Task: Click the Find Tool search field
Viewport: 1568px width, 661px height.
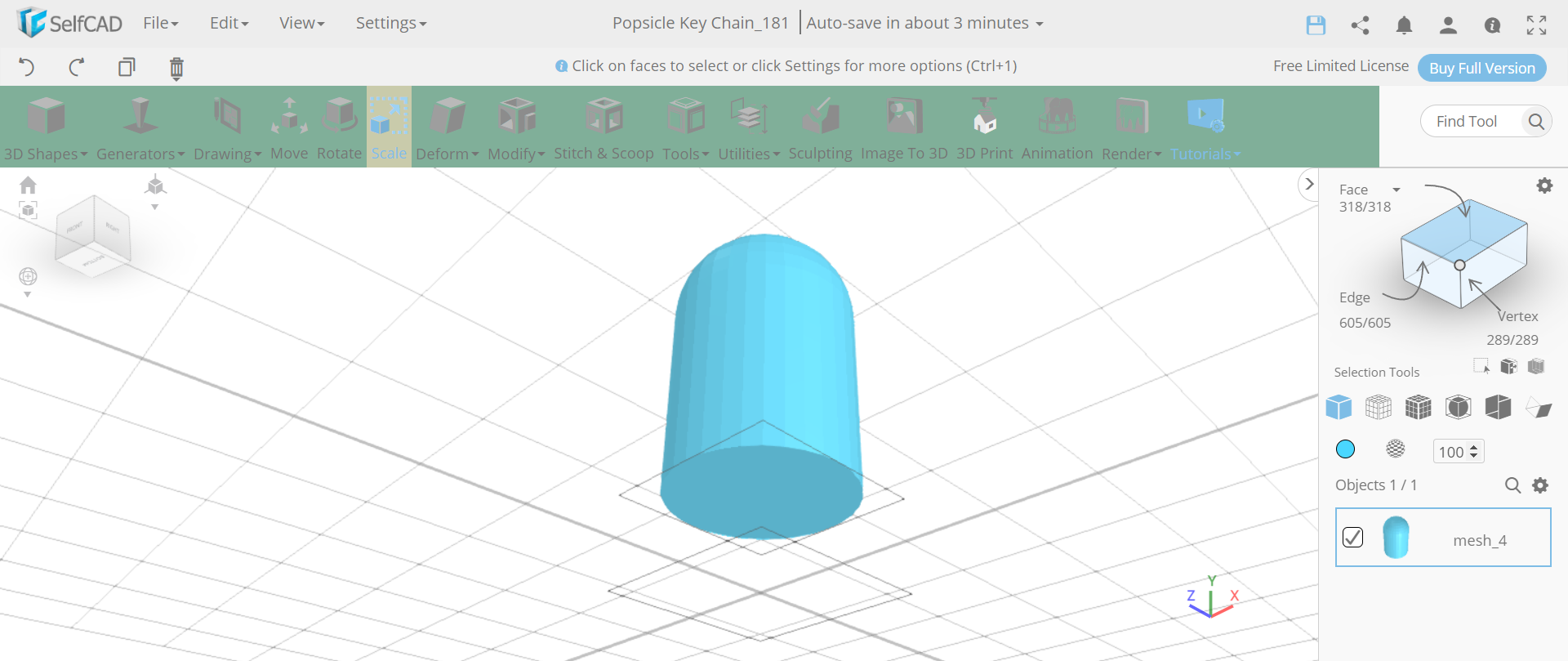Action: pos(1472,122)
